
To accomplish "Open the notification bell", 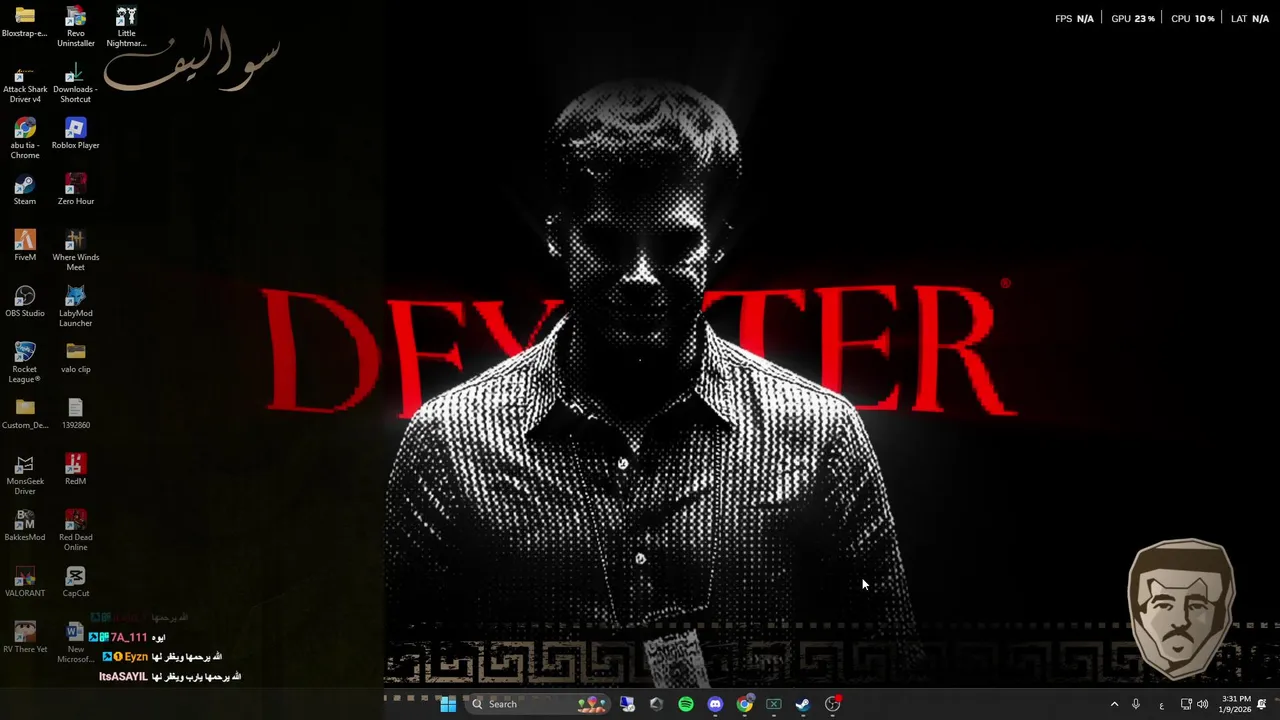I will [x=1262, y=704].
